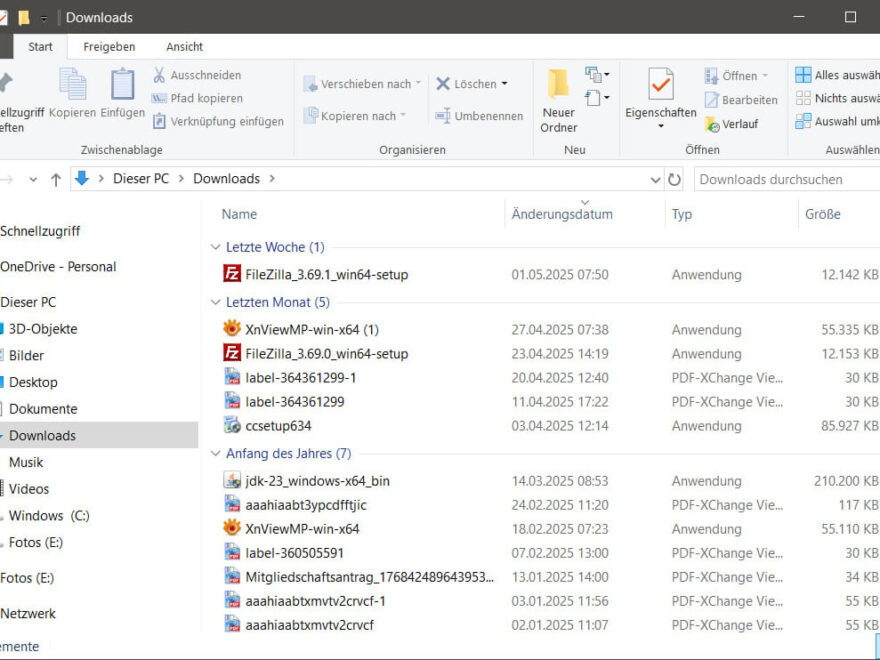Open the Eigenschaften properties icon
The height and width of the screenshot is (660, 880).
coord(661,84)
